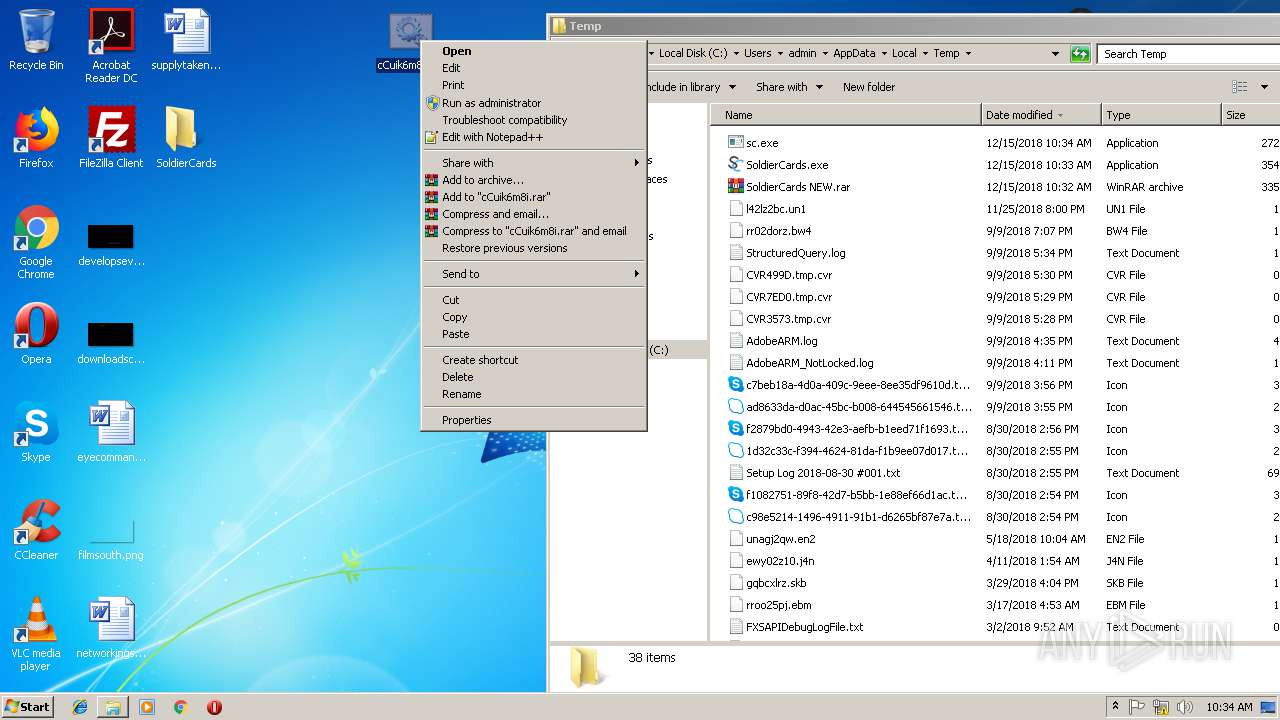Open the Firefox desktop shortcut

click(36, 139)
